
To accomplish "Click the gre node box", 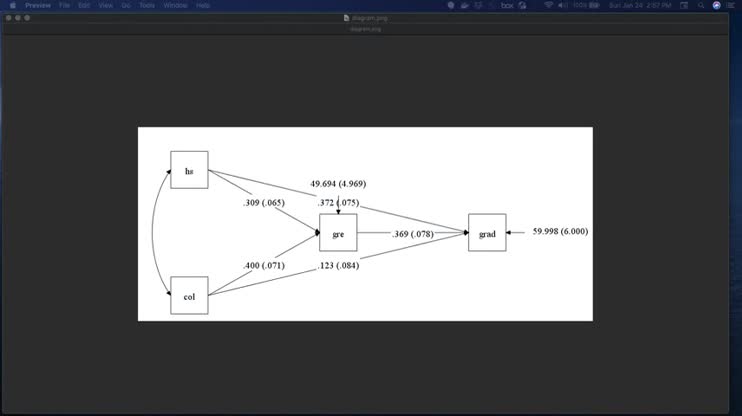I will 338,232.
